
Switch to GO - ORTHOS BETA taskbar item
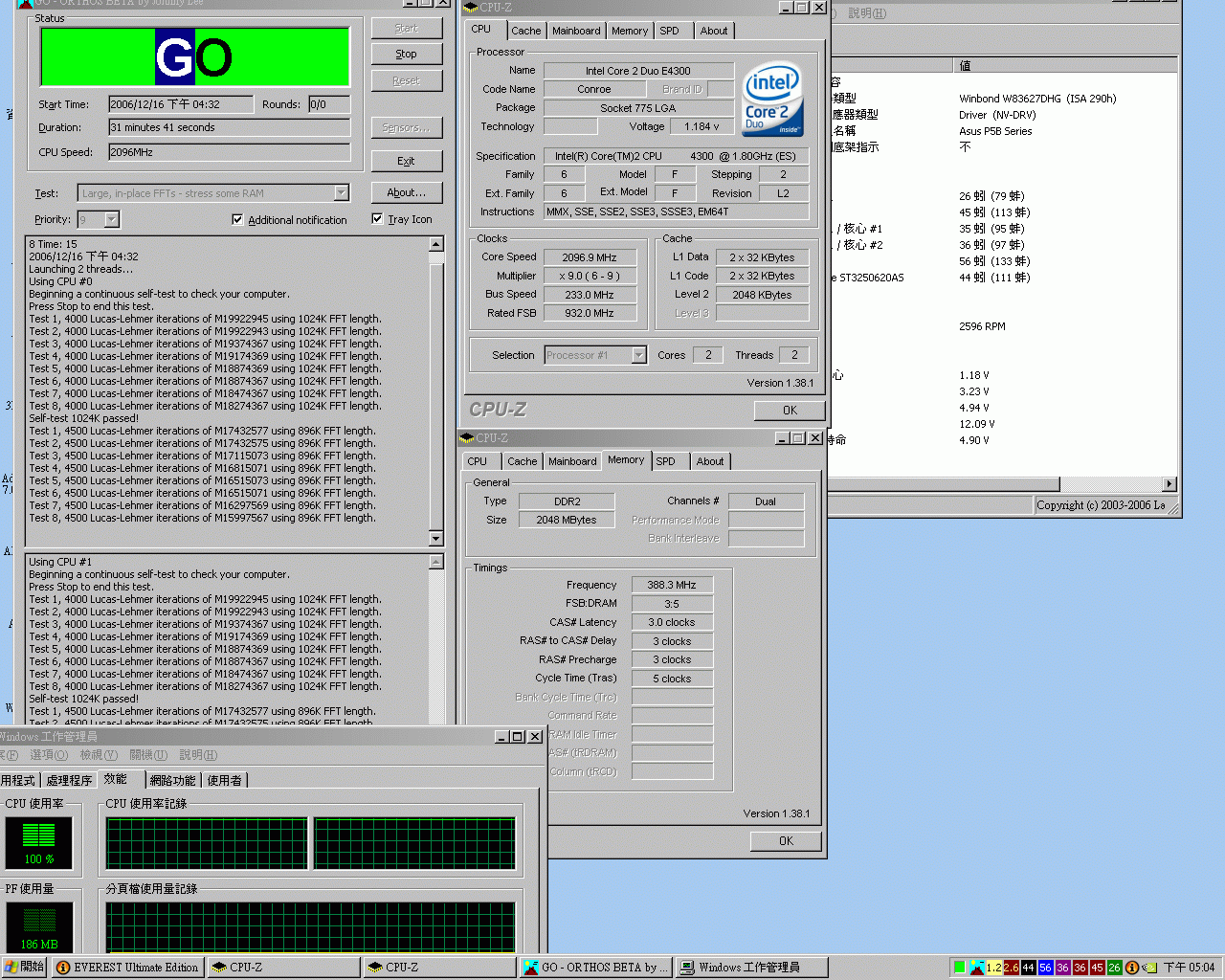(595, 968)
